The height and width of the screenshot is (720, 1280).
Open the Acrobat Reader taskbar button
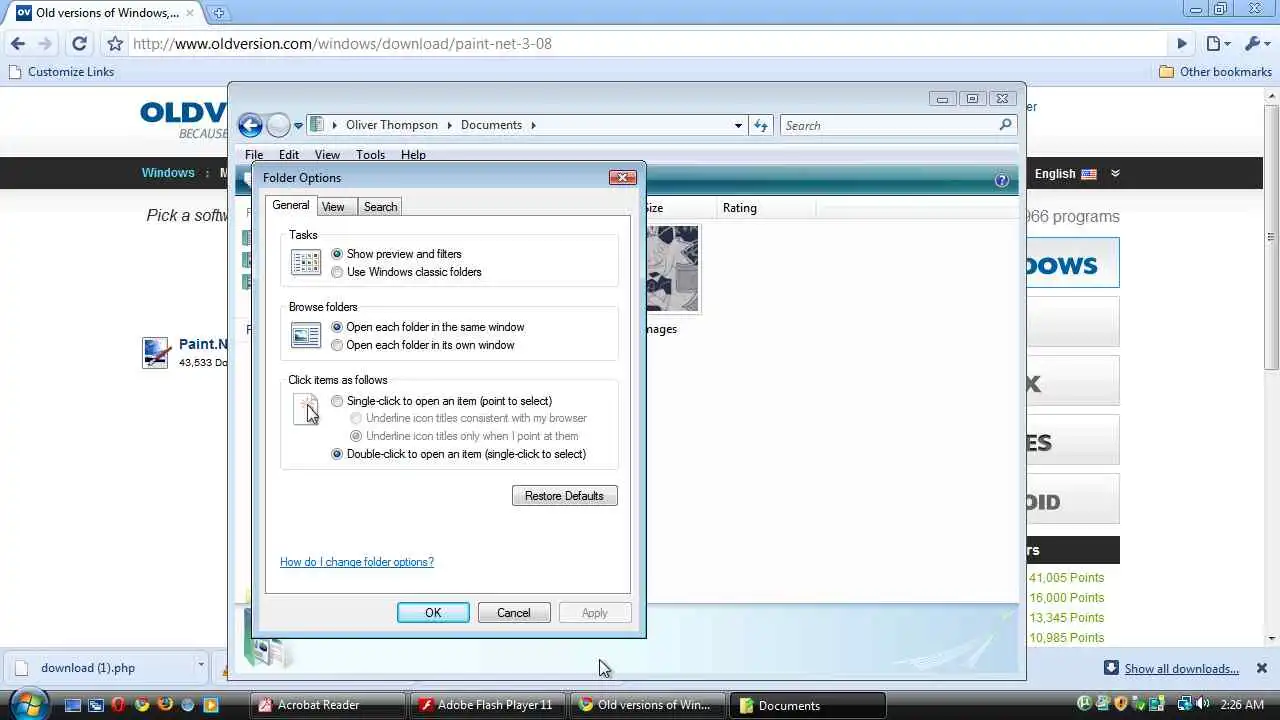coord(327,705)
